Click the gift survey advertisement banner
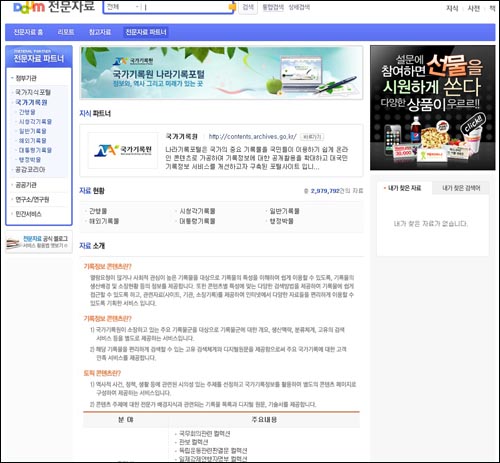The image size is (500, 463). coord(433,108)
